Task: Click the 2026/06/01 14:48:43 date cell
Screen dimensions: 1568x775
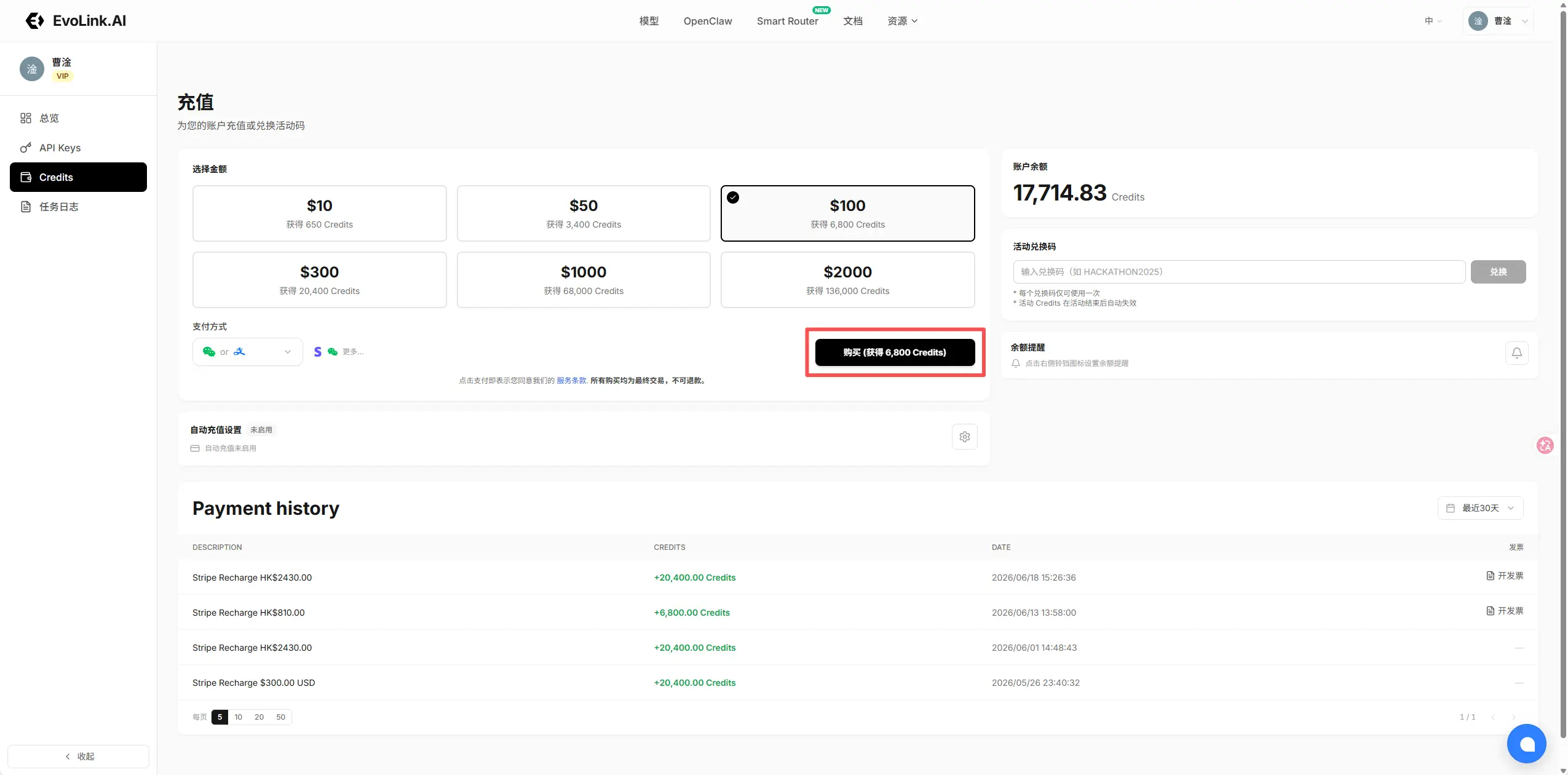Action: coord(1034,648)
